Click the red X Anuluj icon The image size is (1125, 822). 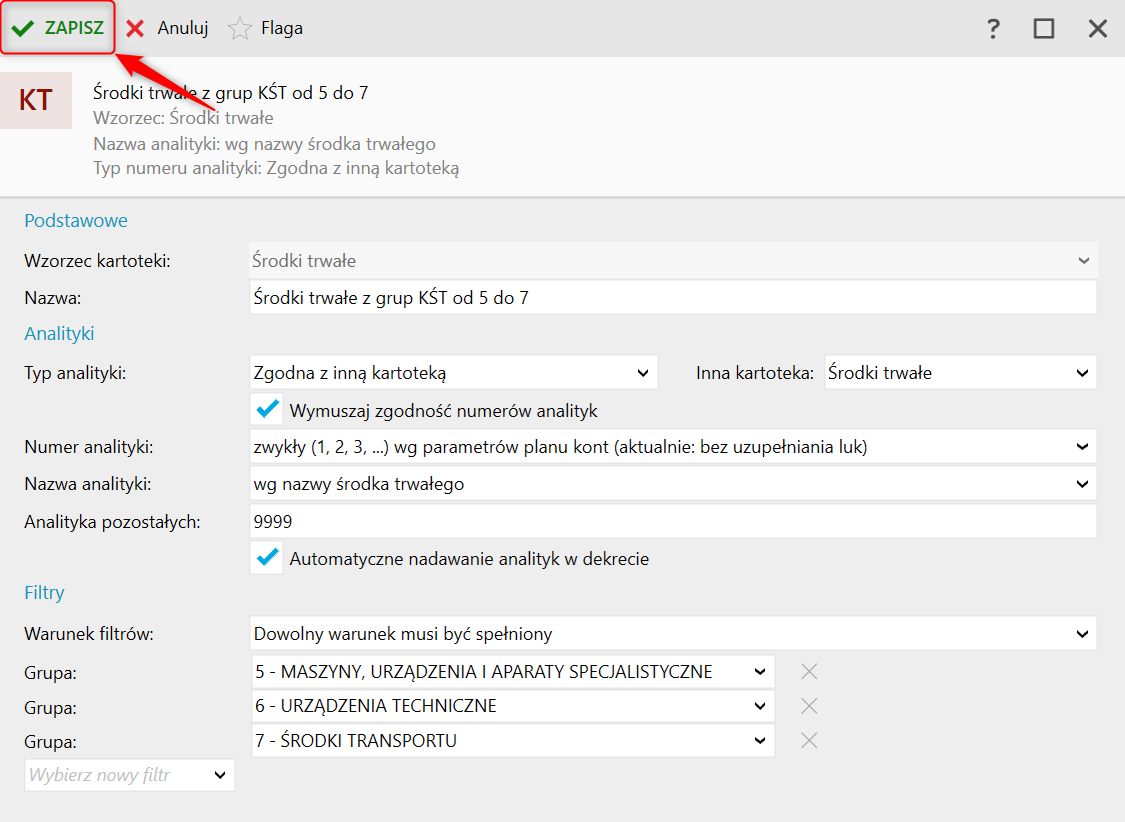[135, 29]
